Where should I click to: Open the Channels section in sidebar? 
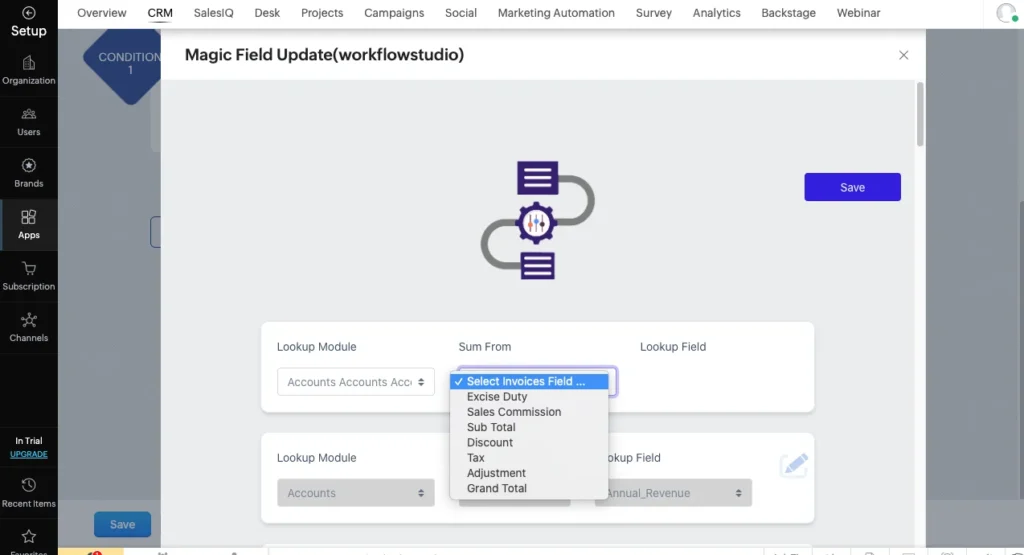(28, 328)
